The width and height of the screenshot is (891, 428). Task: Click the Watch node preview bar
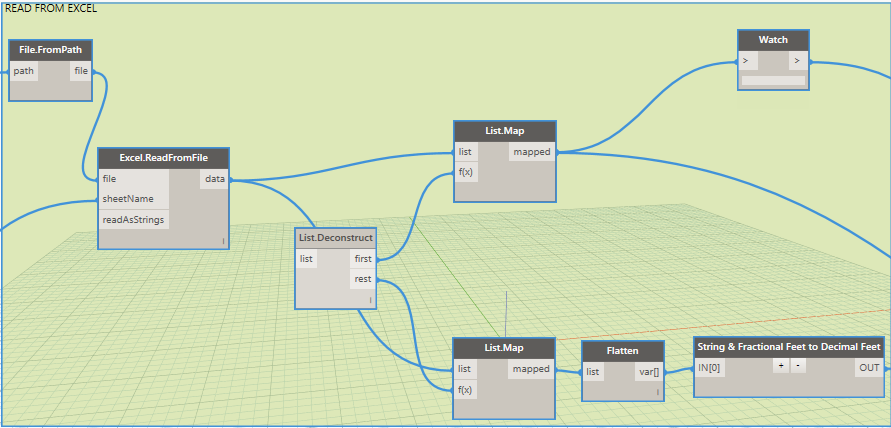(x=773, y=81)
